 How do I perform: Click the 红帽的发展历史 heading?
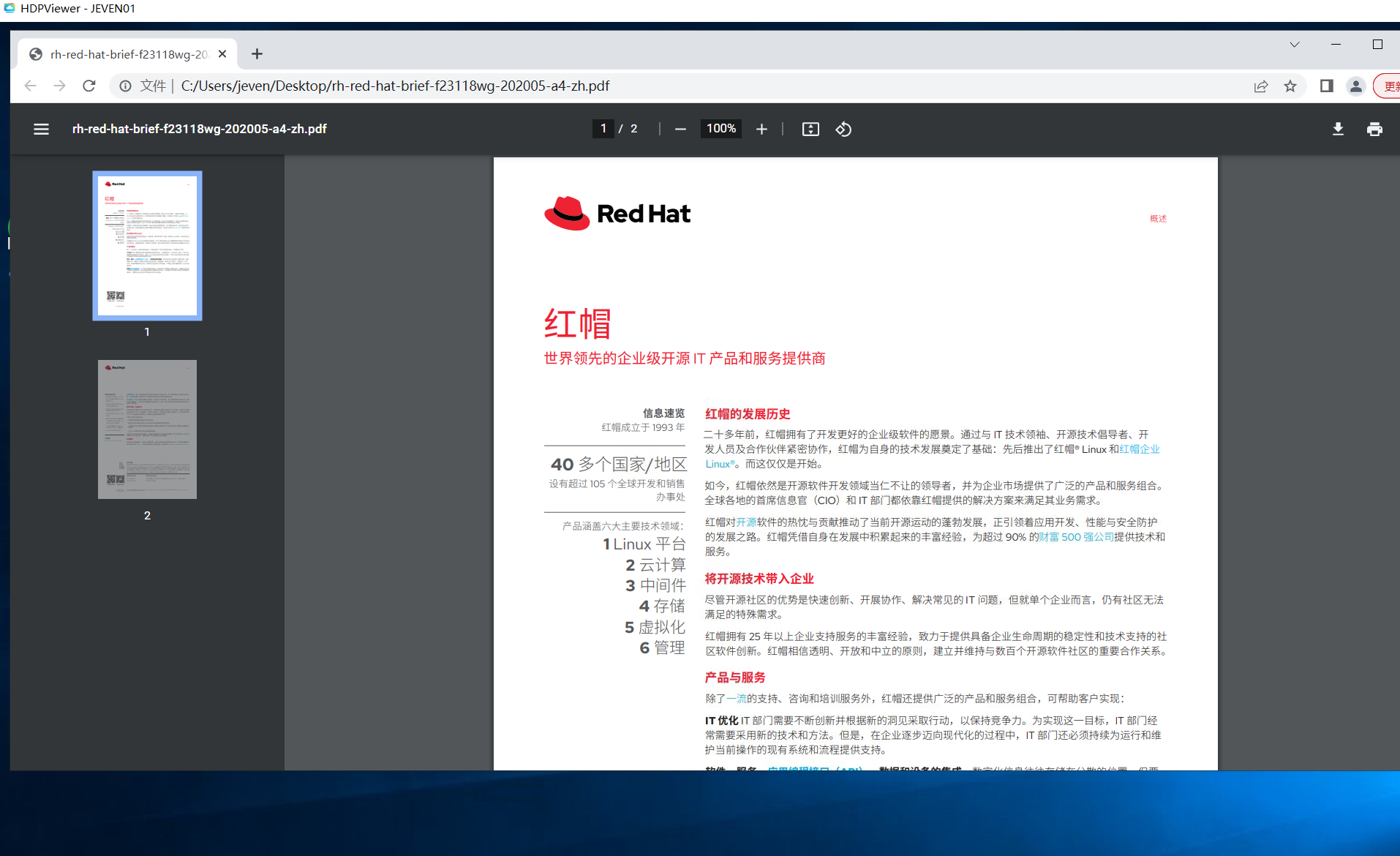tap(748, 414)
